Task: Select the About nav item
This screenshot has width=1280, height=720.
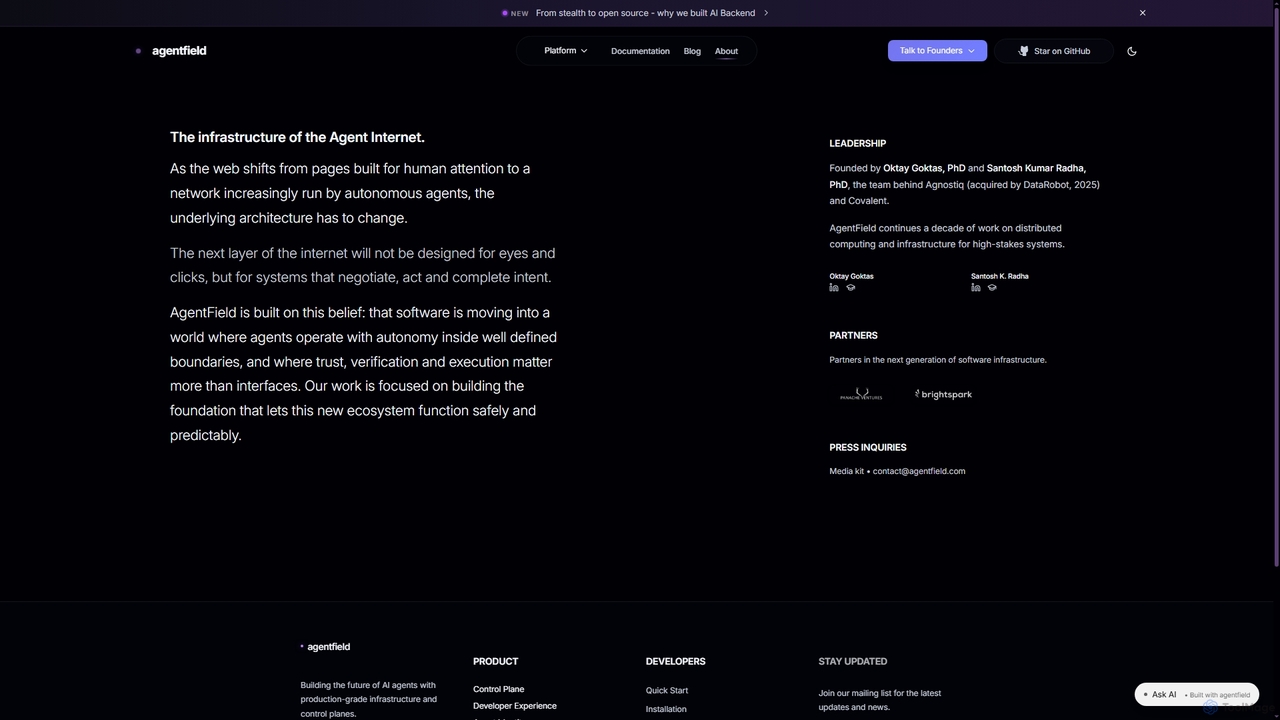Action: pos(726,51)
